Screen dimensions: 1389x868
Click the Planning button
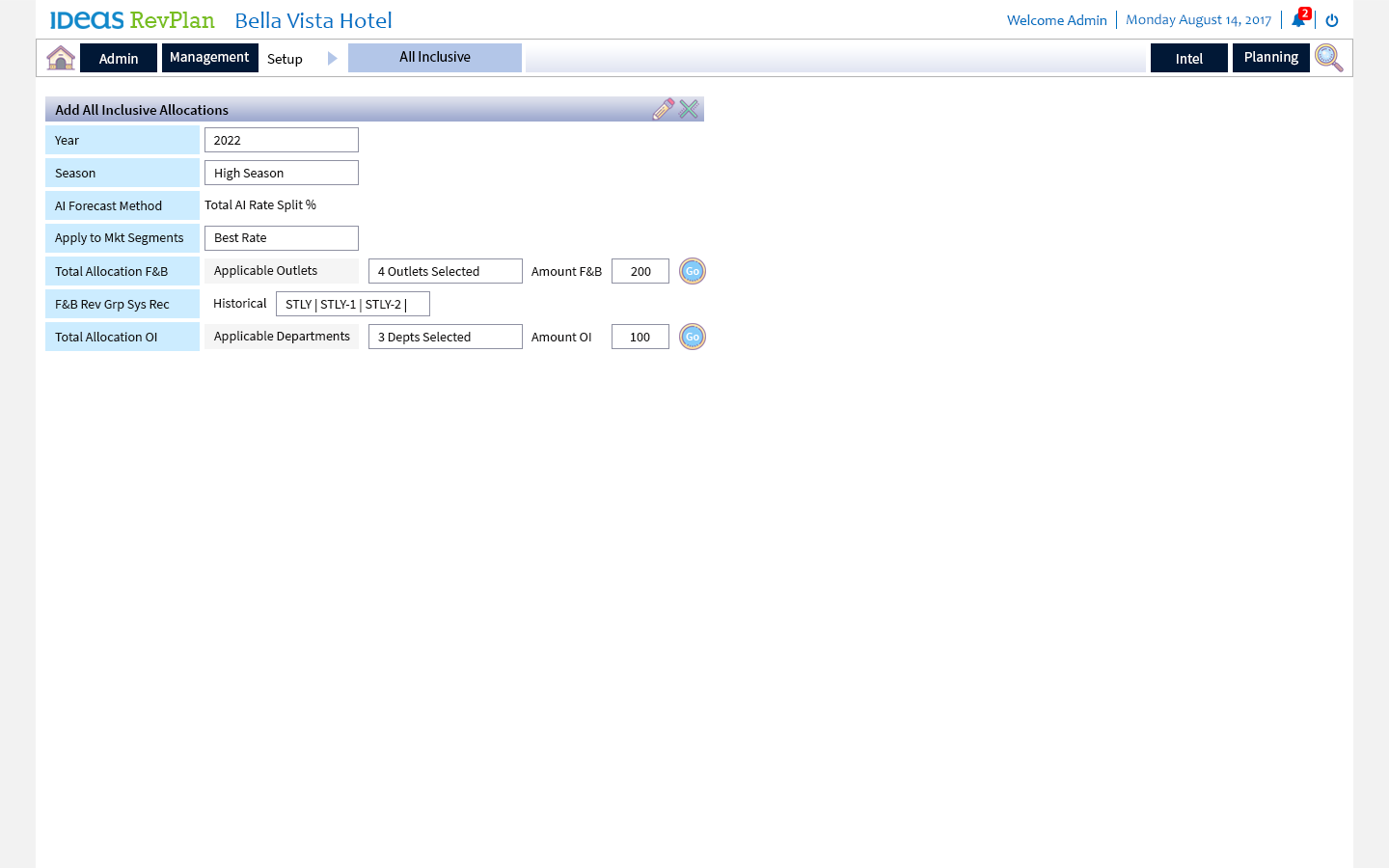[x=1270, y=58]
